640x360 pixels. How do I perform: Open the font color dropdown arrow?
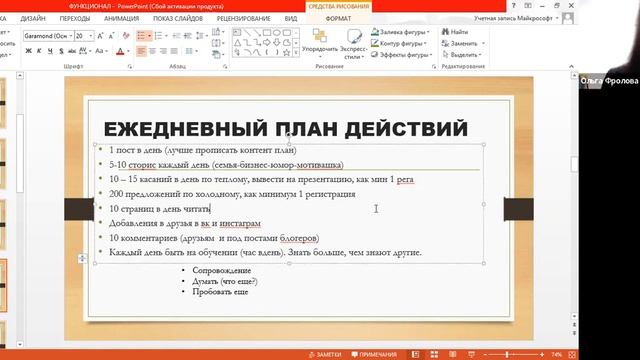coord(128,51)
